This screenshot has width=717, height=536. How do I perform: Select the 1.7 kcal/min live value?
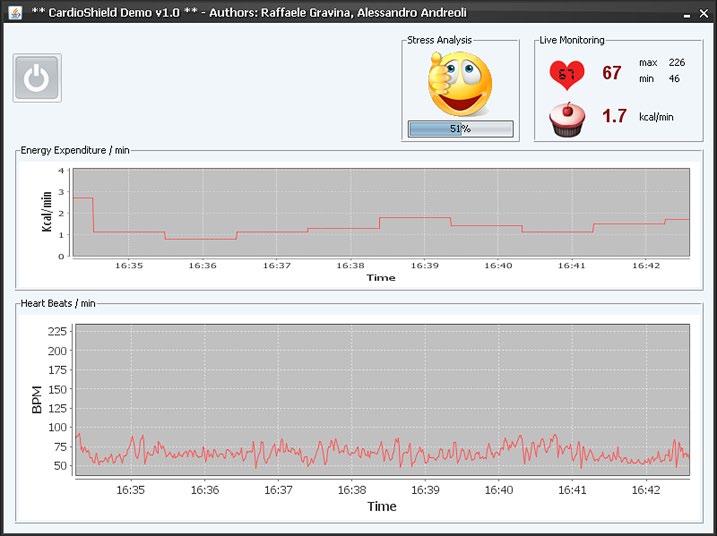click(614, 117)
